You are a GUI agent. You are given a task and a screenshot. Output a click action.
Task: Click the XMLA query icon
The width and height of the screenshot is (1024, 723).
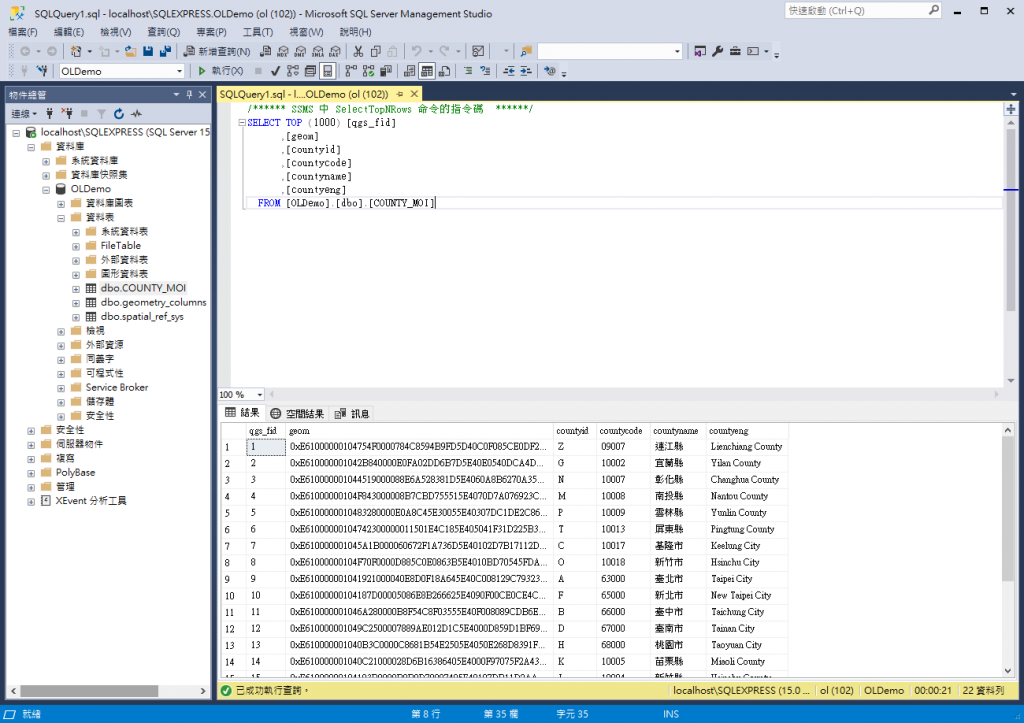(317, 51)
